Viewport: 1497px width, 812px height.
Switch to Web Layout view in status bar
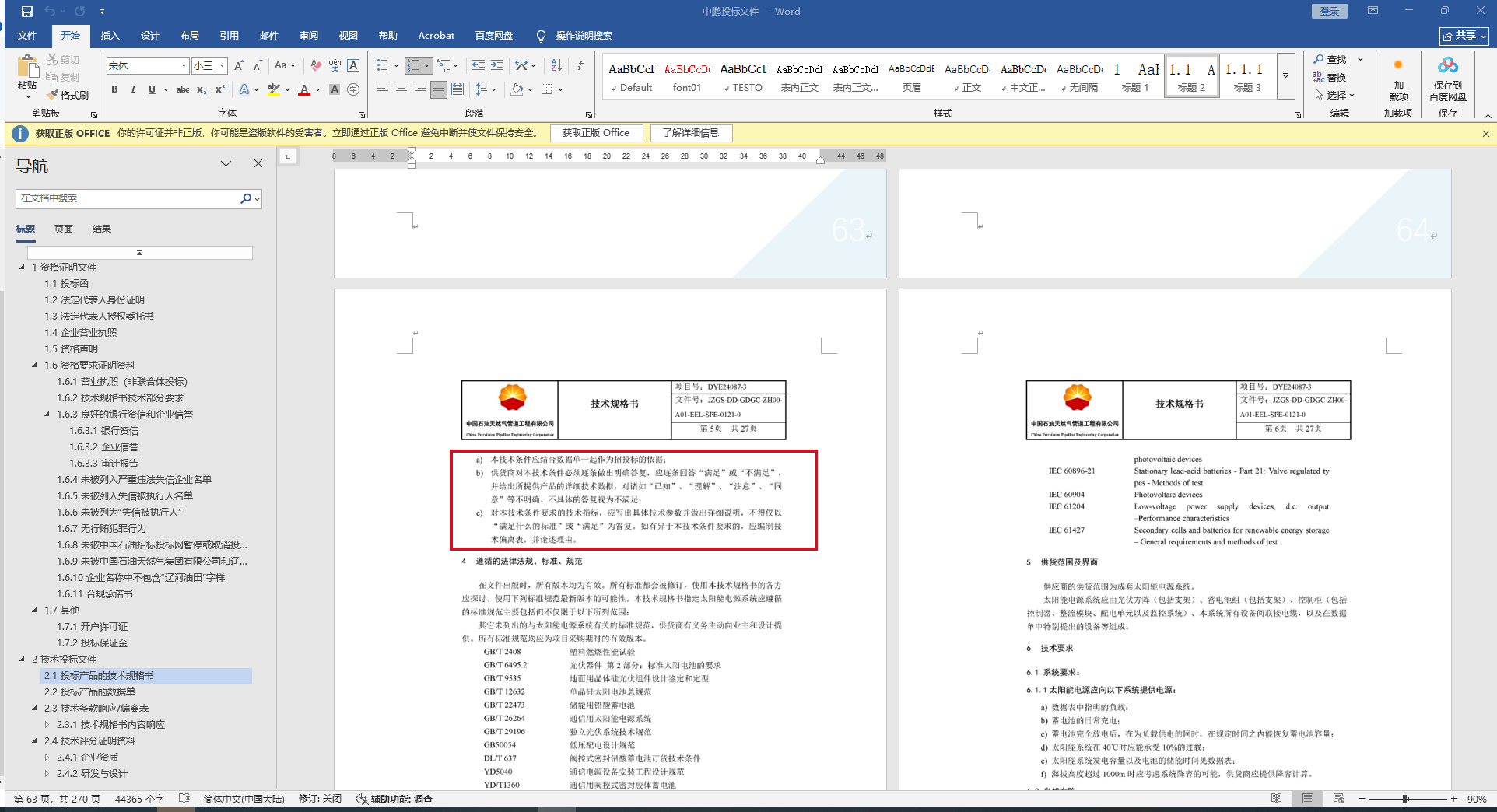tap(1338, 799)
